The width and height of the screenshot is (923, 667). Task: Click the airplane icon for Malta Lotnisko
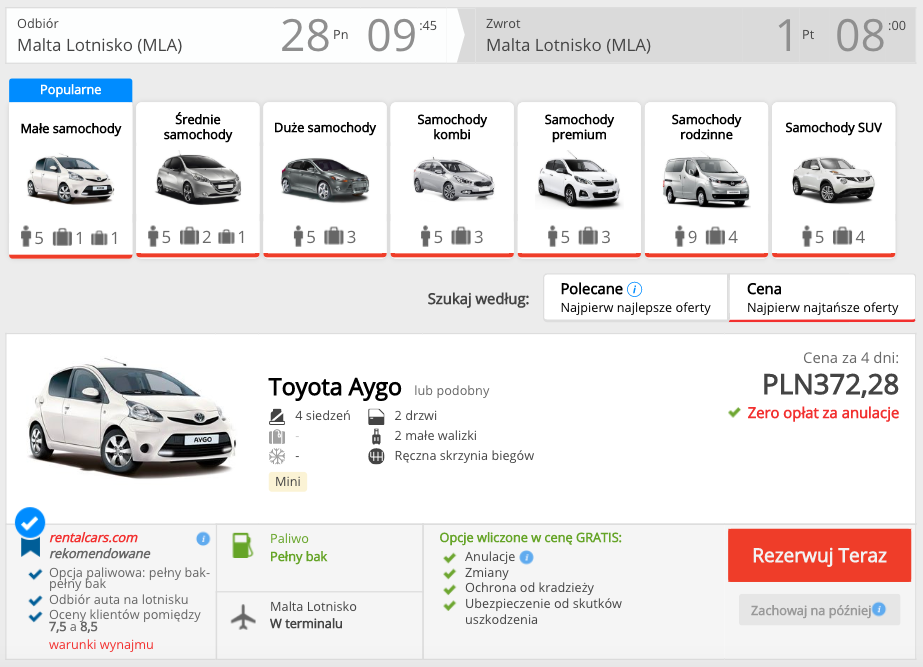tap(243, 616)
